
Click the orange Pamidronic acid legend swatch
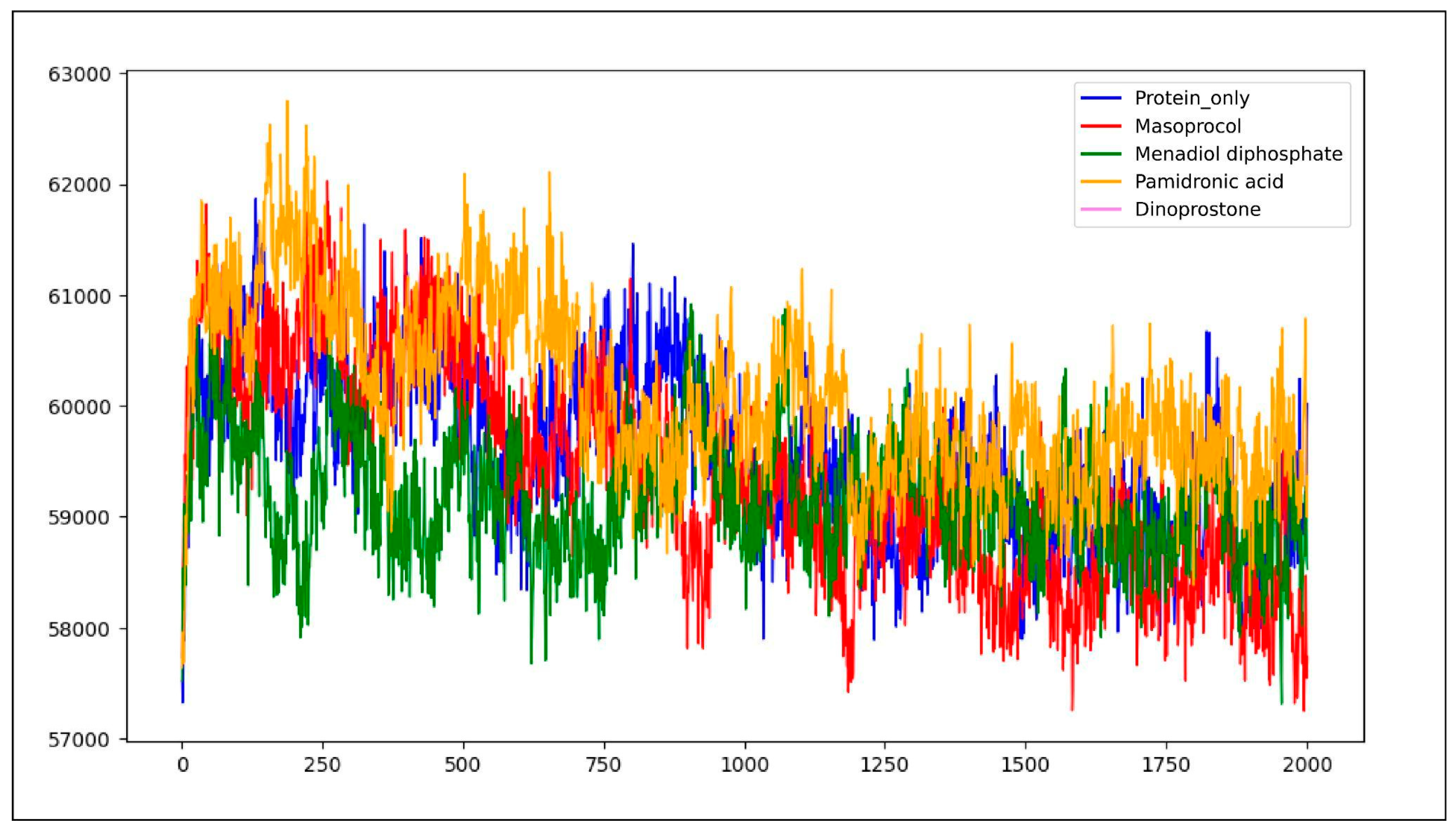point(1100,182)
